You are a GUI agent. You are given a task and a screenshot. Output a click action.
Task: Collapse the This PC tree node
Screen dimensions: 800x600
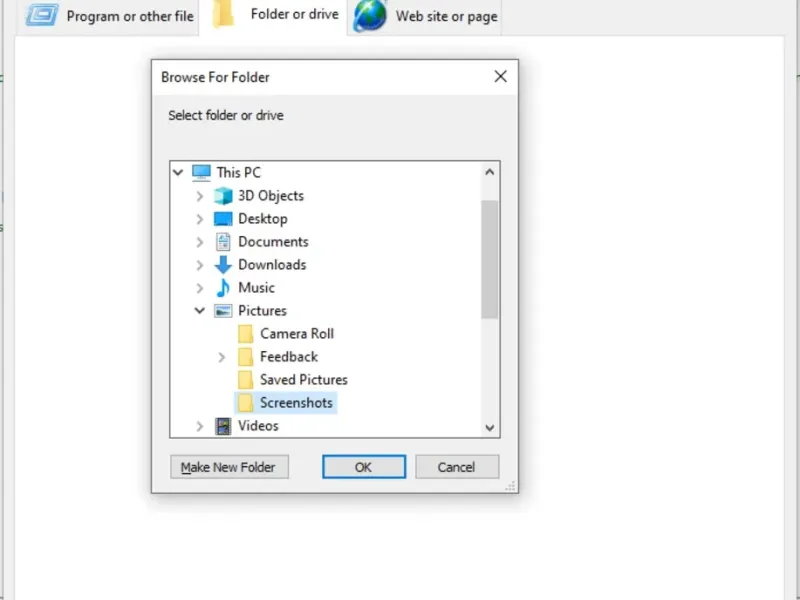coord(178,172)
